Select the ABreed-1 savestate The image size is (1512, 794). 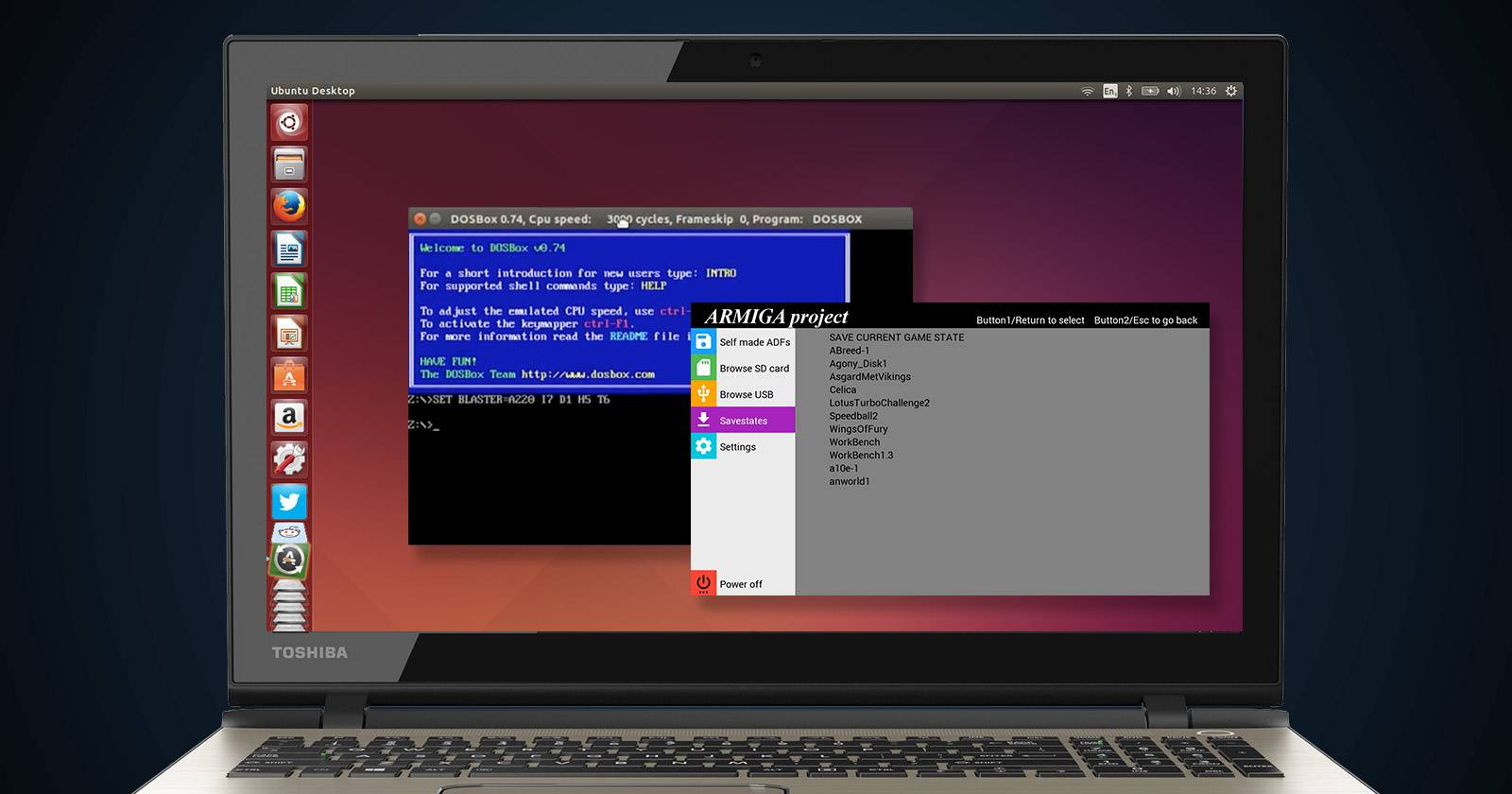850,351
